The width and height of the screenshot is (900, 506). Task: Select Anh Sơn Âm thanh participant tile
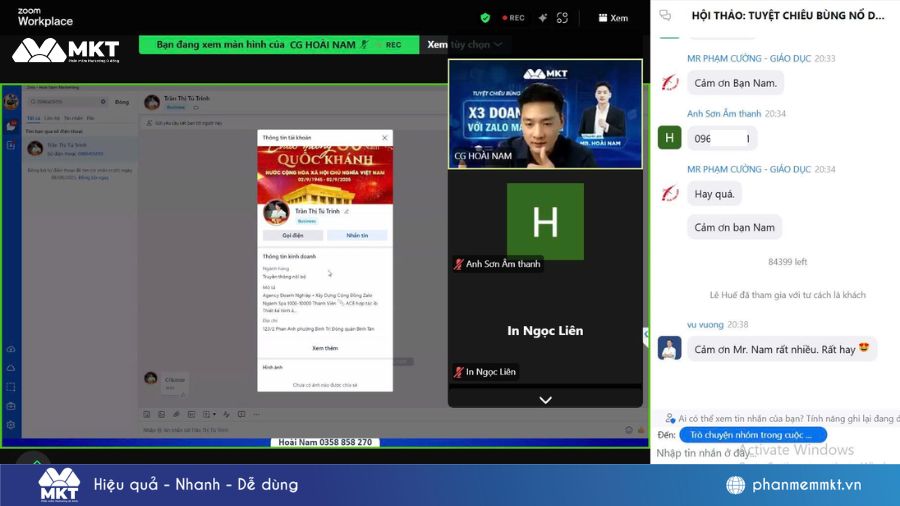tap(545, 222)
